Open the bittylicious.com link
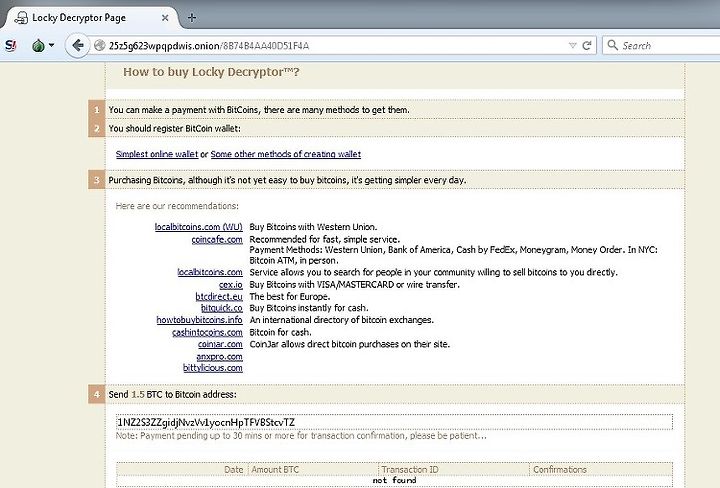This screenshot has width=720, height=488. click(213, 368)
